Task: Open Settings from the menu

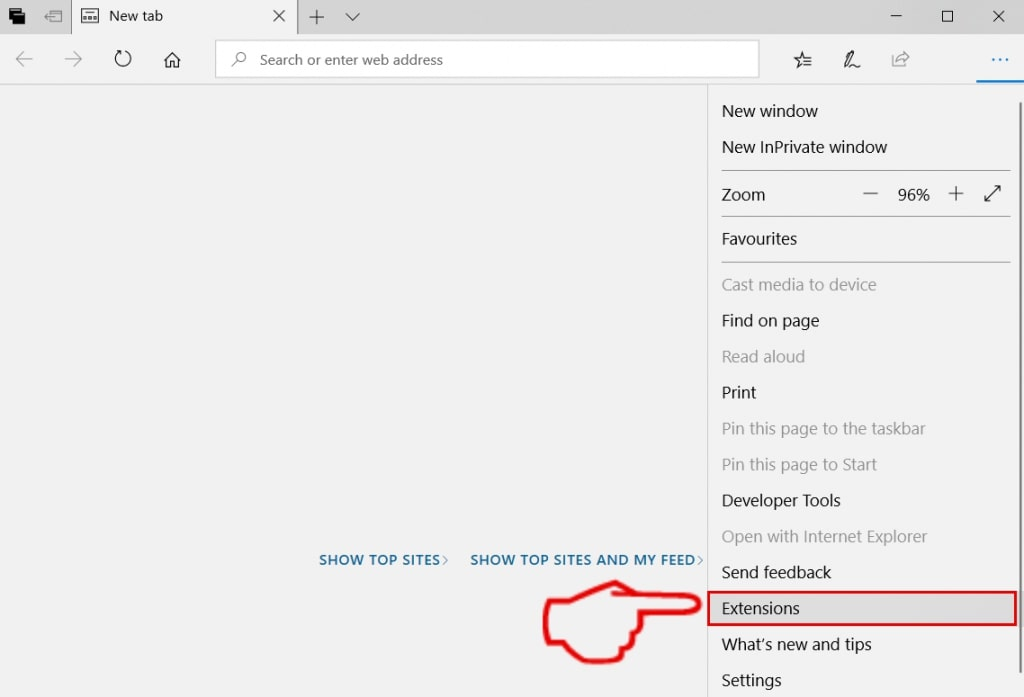Action: pyautogui.click(x=865, y=681)
